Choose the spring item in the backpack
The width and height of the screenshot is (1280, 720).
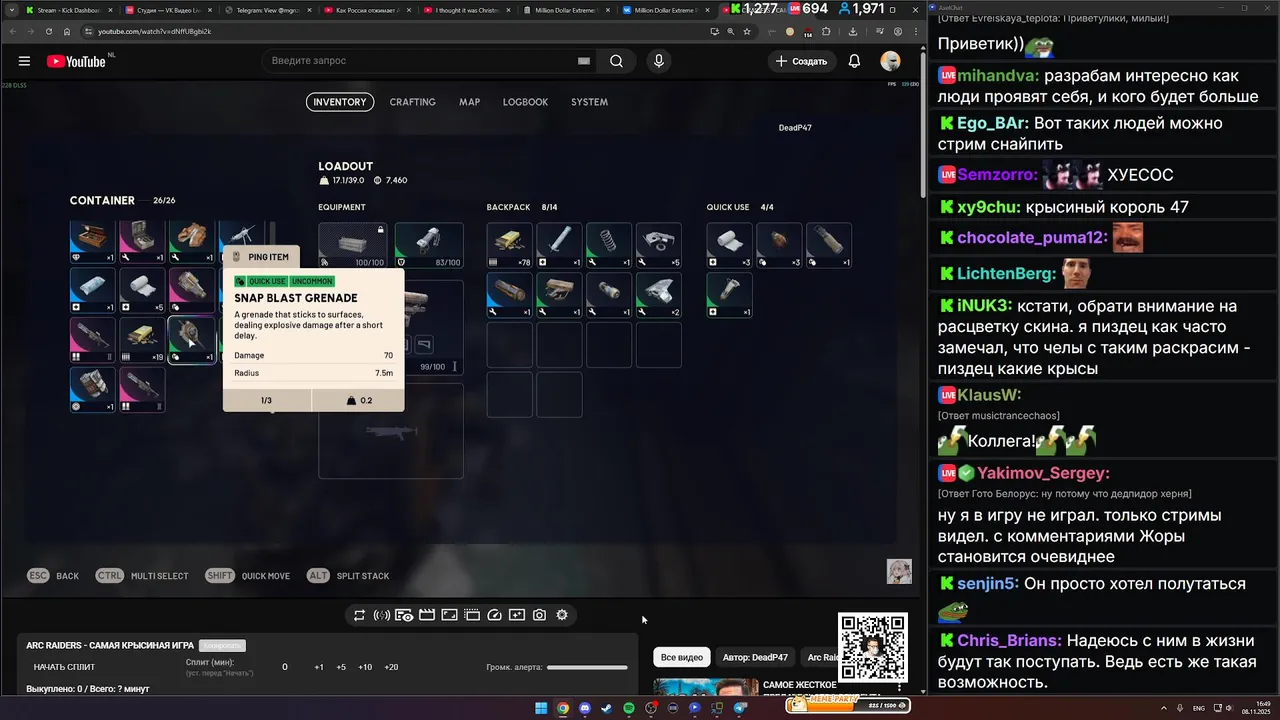point(609,246)
